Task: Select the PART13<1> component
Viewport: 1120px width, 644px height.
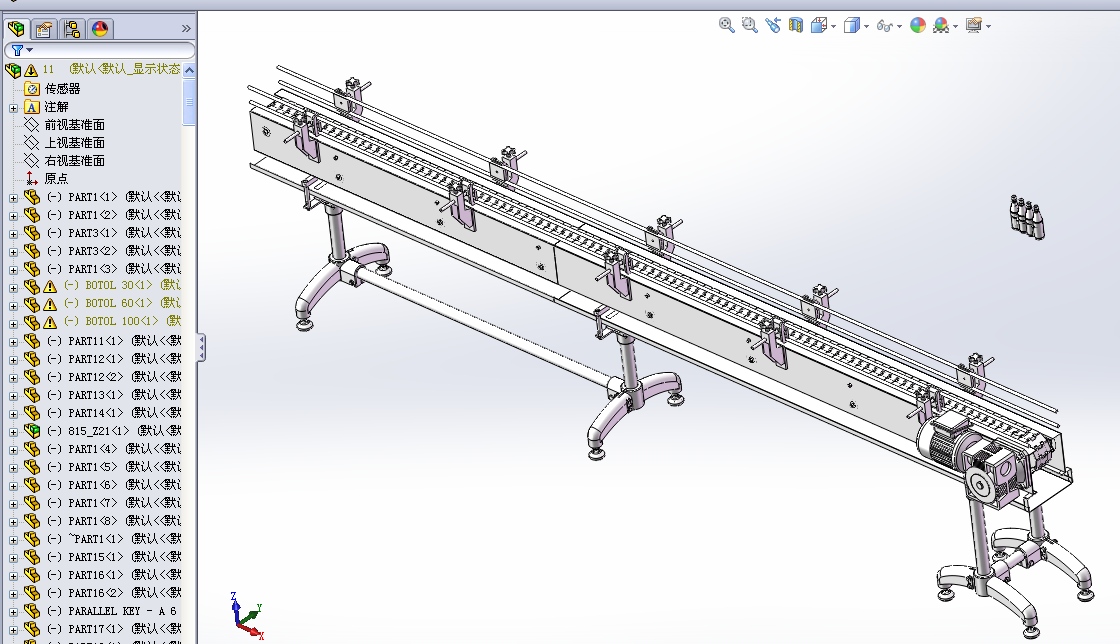Action: [114, 395]
